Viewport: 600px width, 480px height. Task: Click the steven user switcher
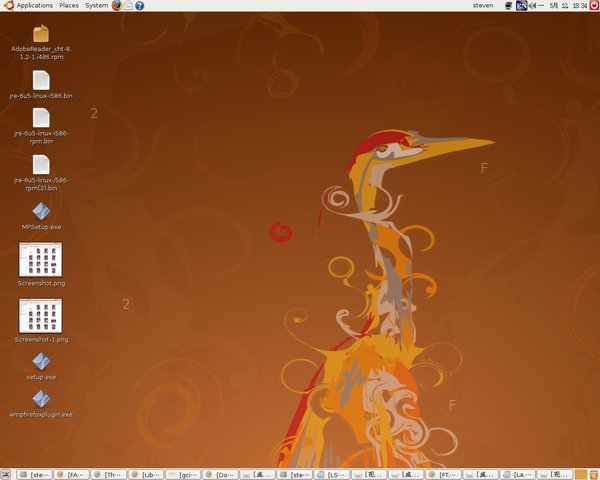pos(483,5)
